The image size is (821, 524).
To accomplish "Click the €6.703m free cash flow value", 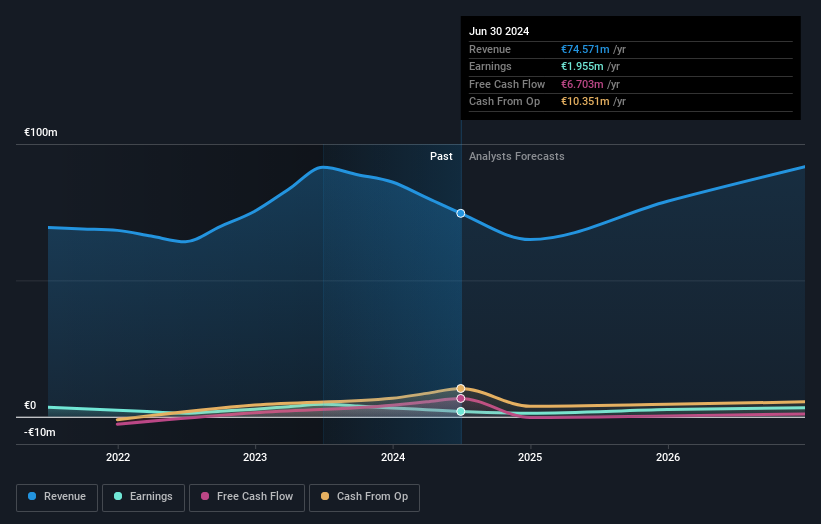I will 582,84.
